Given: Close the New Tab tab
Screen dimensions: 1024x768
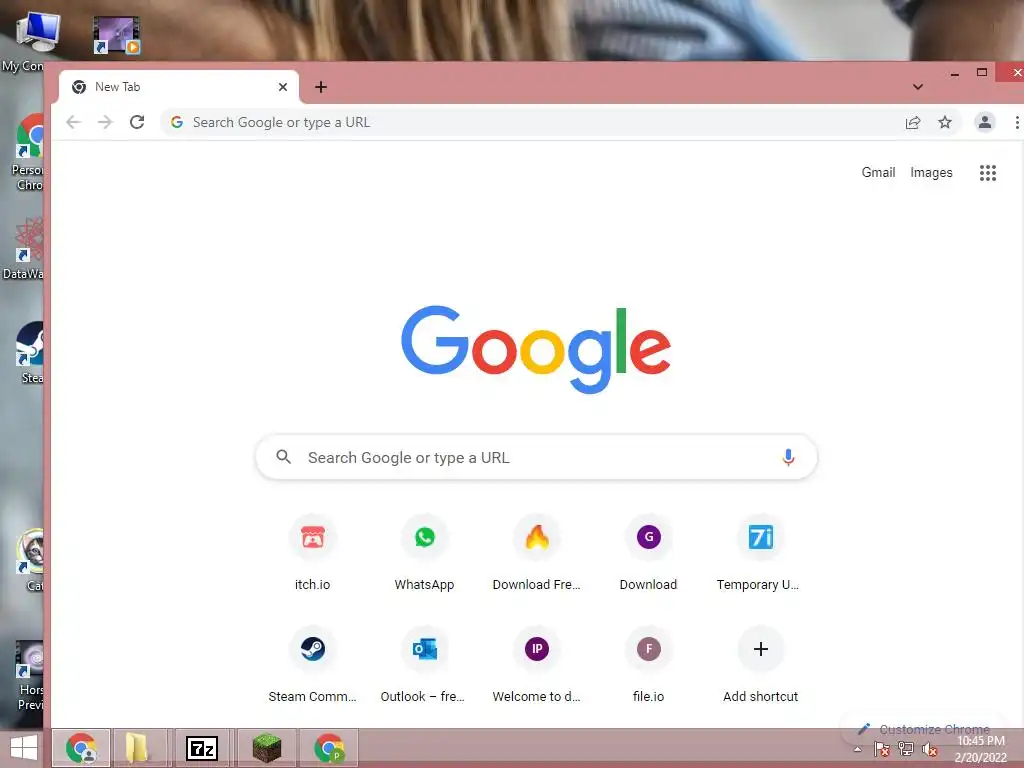Looking at the screenshot, I should [283, 87].
